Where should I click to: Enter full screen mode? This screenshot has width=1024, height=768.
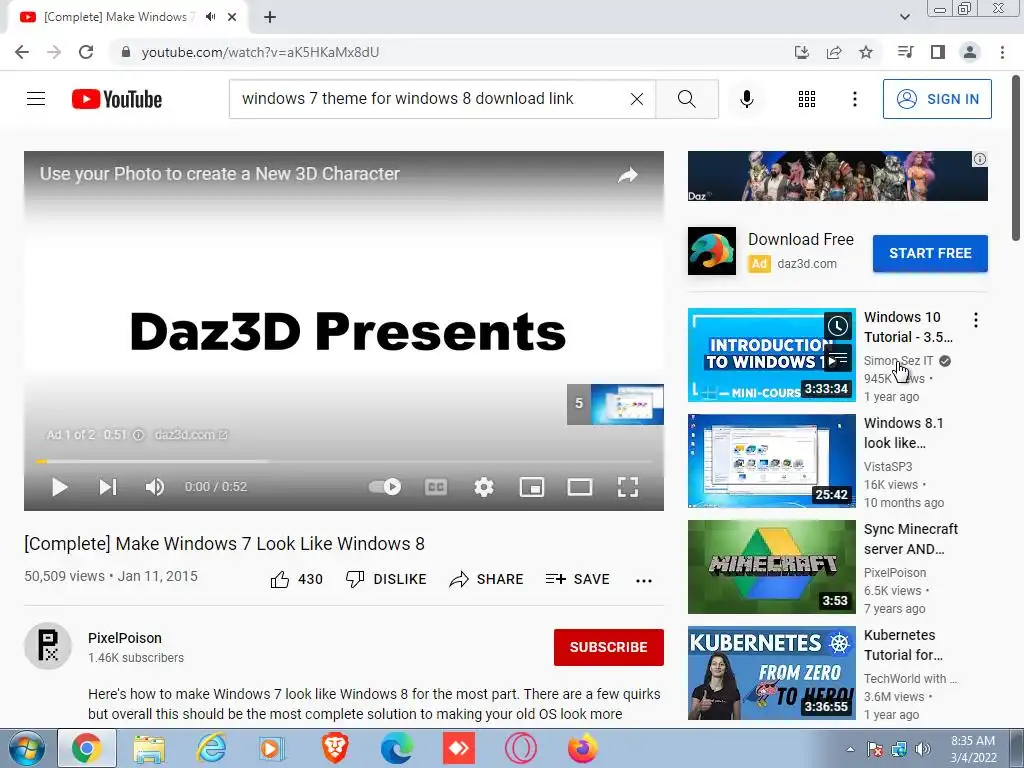[628, 487]
